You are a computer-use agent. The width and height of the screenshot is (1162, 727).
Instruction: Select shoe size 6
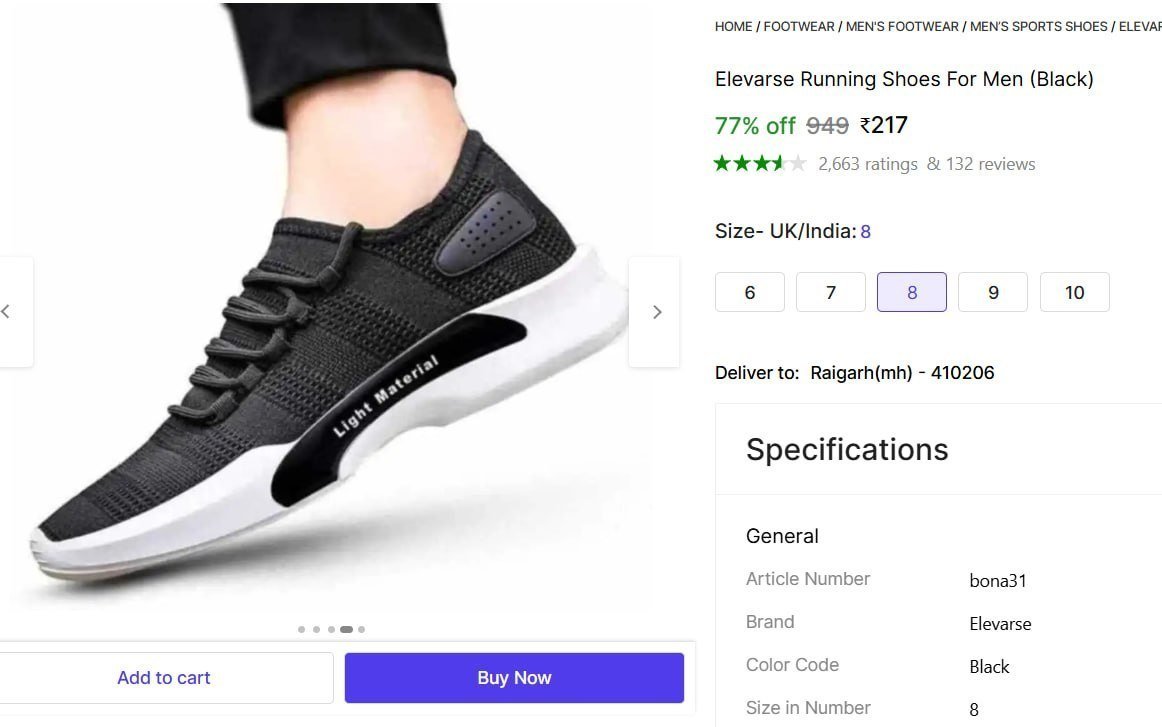pyautogui.click(x=749, y=292)
